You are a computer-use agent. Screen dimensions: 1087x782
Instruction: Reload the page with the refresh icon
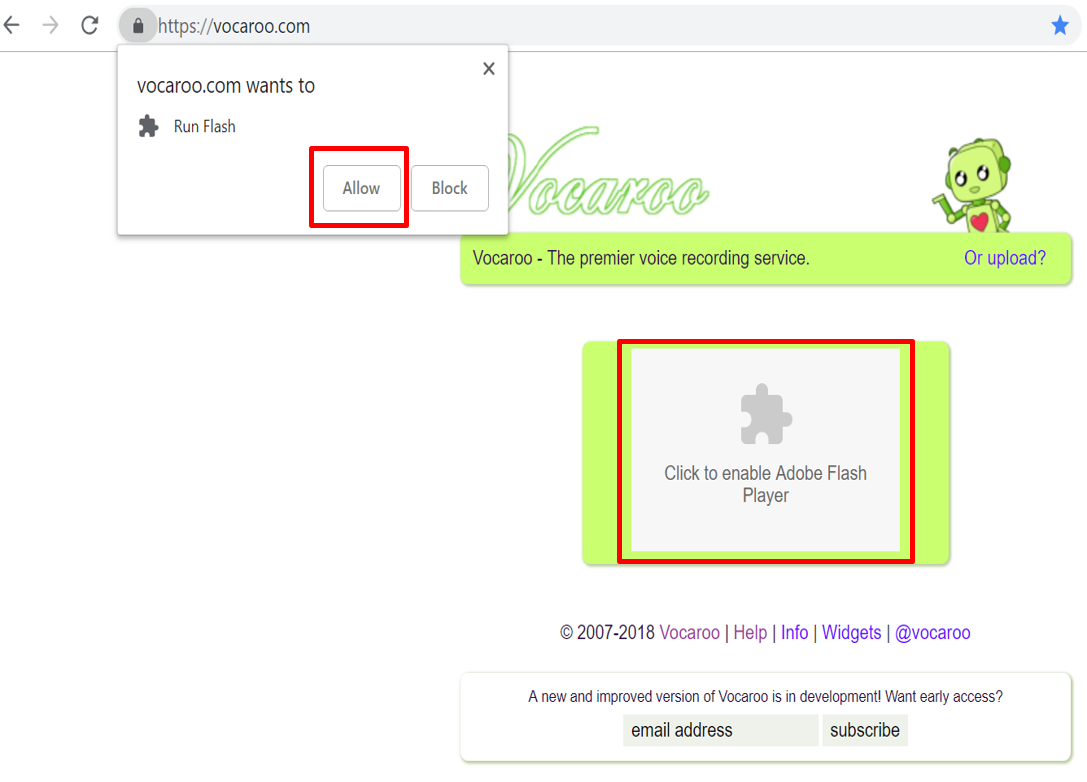(91, 25)
